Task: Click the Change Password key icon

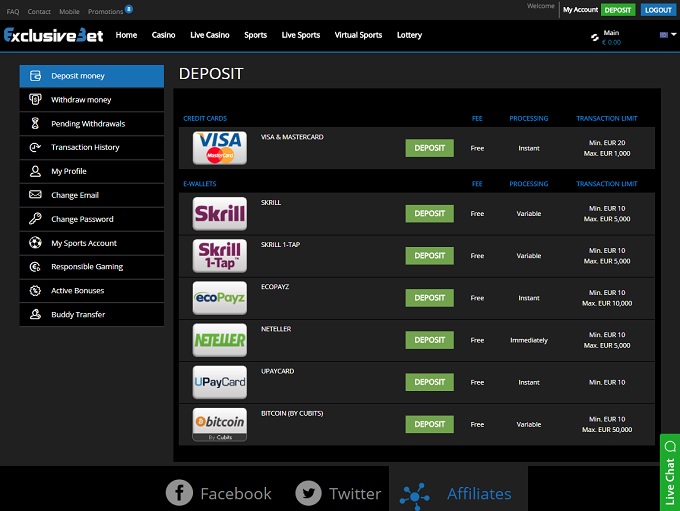Action: [x=35, y=219]
